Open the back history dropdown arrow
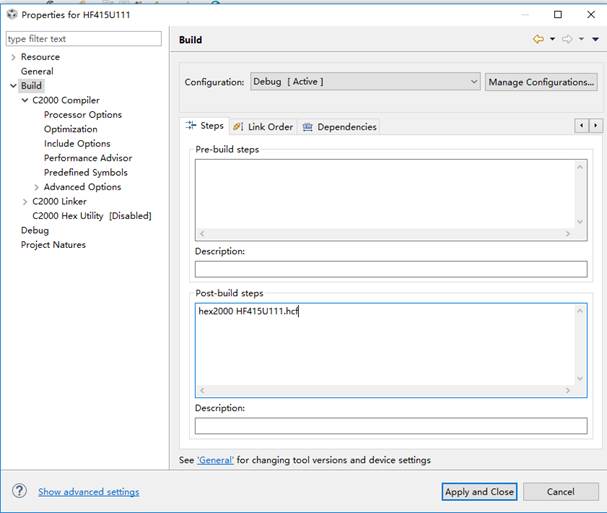The width and height of the screenshot is (607, 513). (x=552, y=39)
